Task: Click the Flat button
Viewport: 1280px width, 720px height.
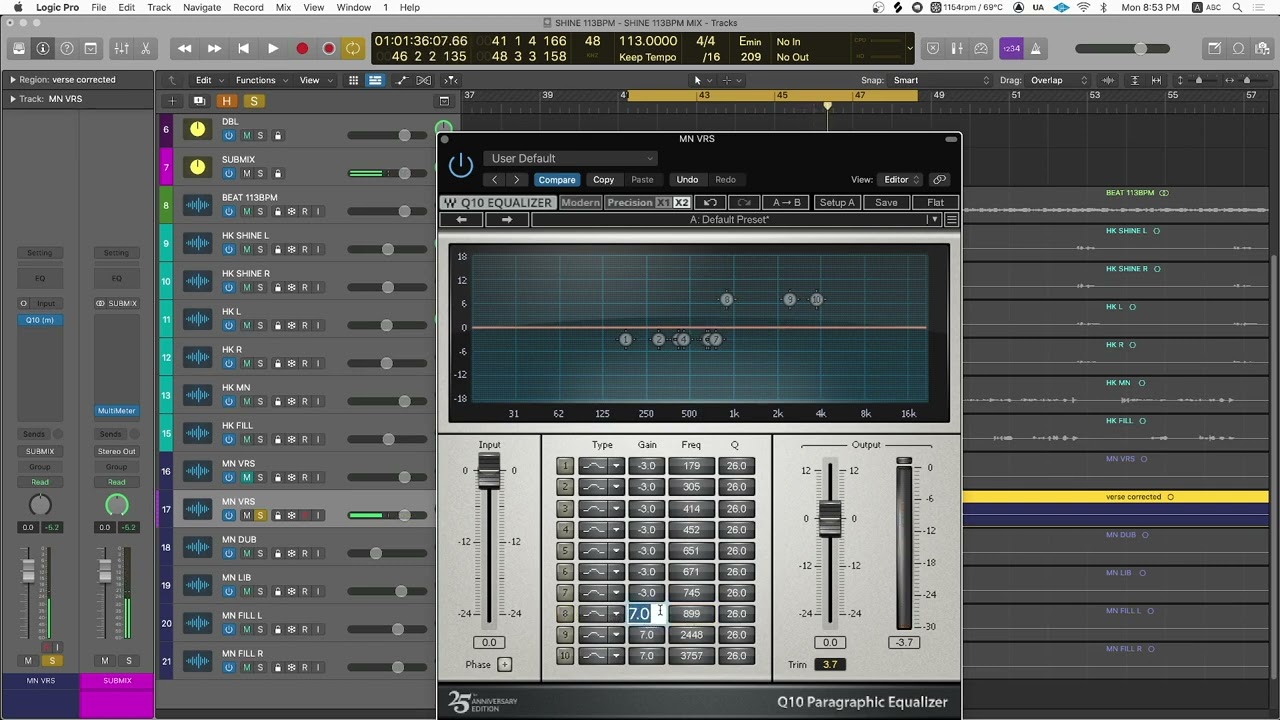Action: point(935,203)
